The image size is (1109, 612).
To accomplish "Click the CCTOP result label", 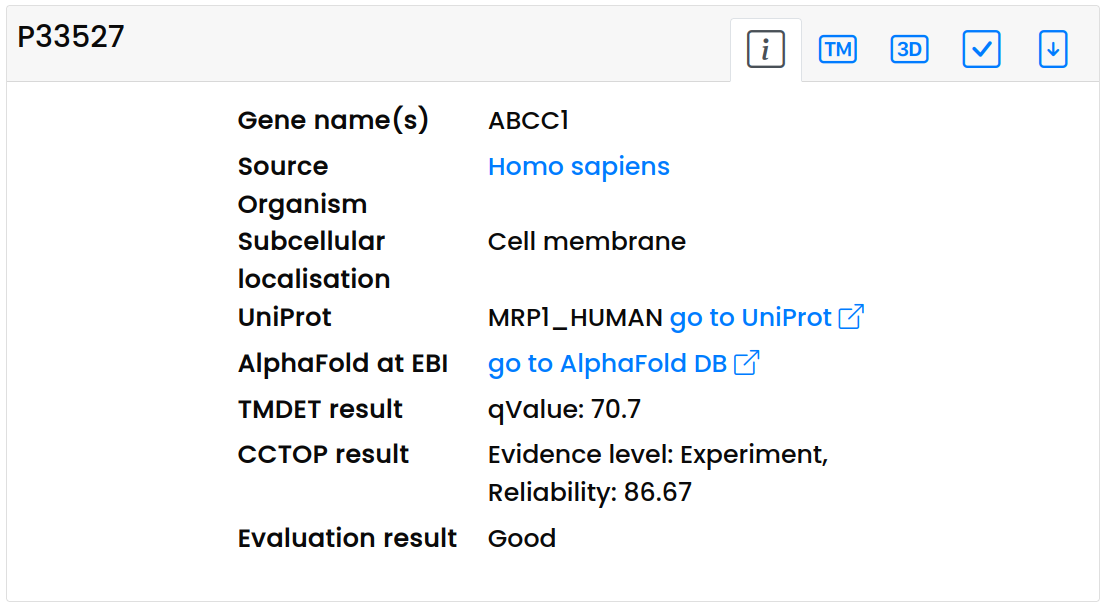I will tap(323, 454).
